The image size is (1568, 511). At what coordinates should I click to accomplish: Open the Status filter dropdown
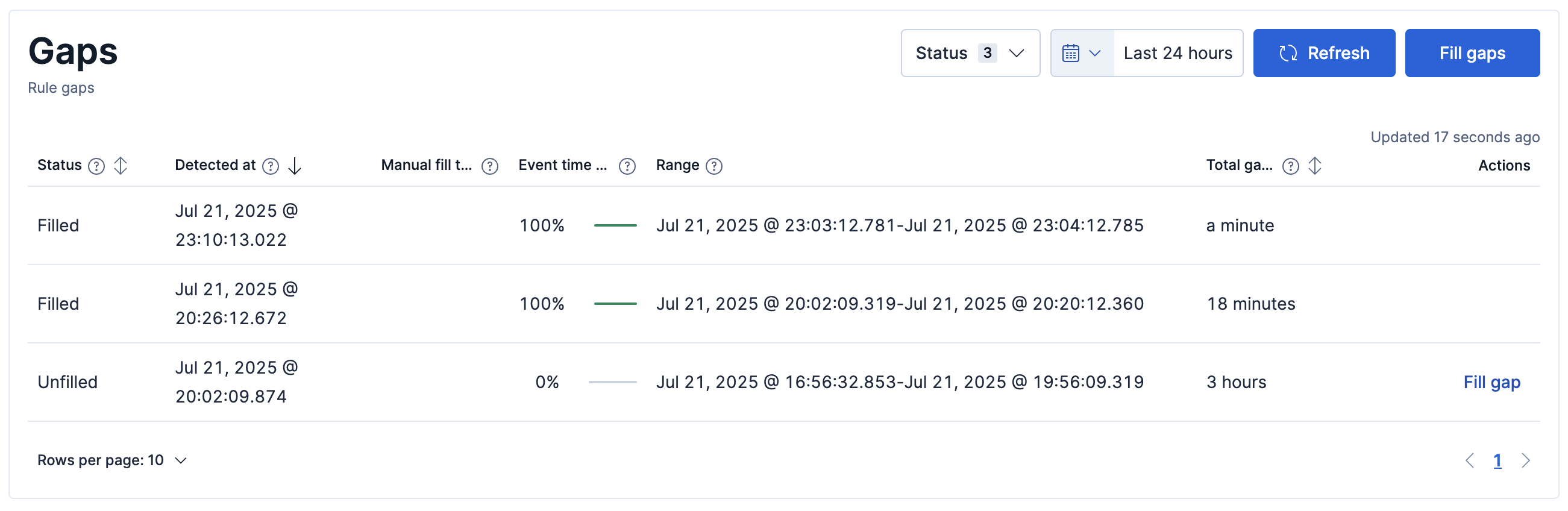pyautogui.click(x=970, y=54)
